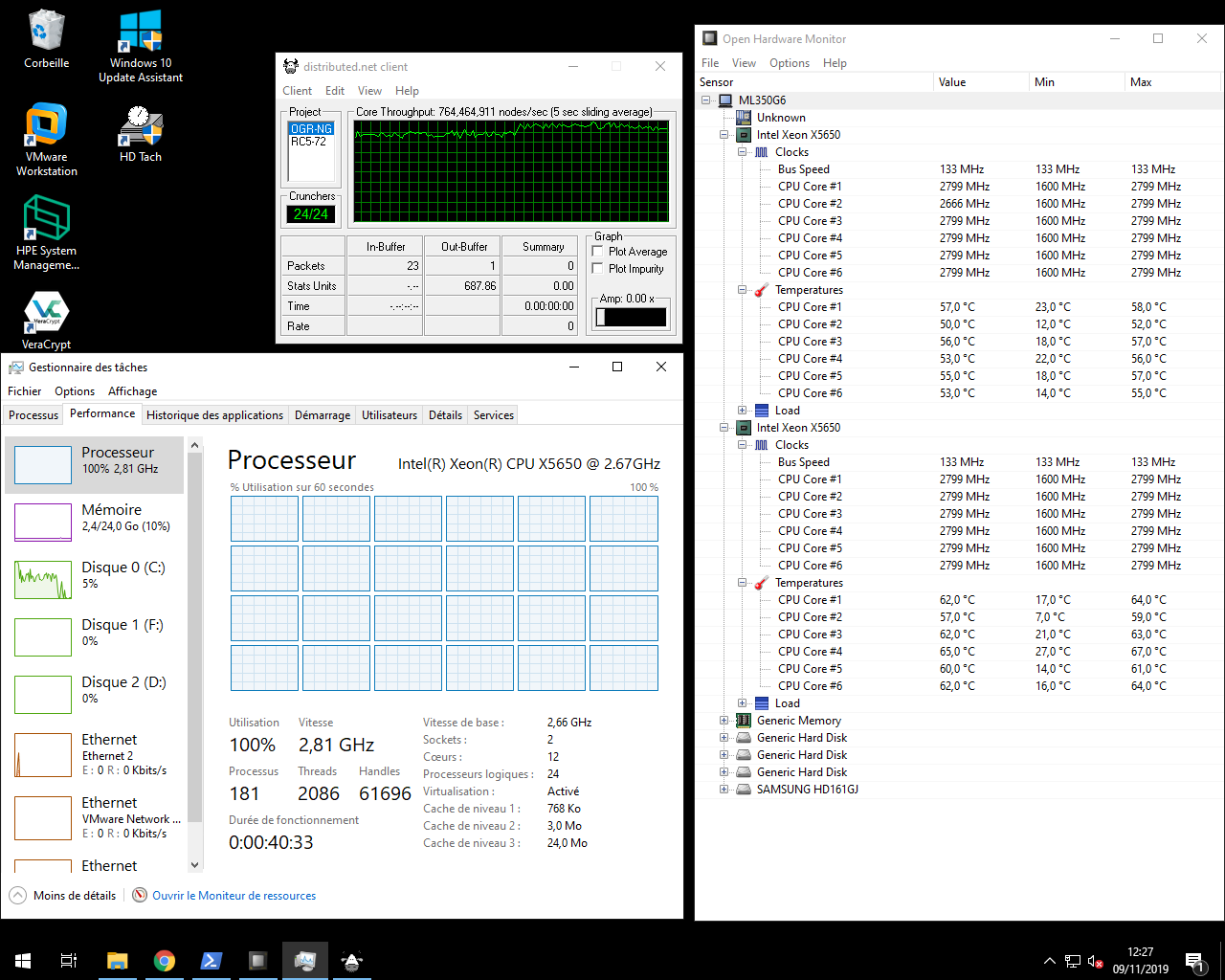Click the SAMSUNG HD161GJ drive icon

[x=743, y=790]
